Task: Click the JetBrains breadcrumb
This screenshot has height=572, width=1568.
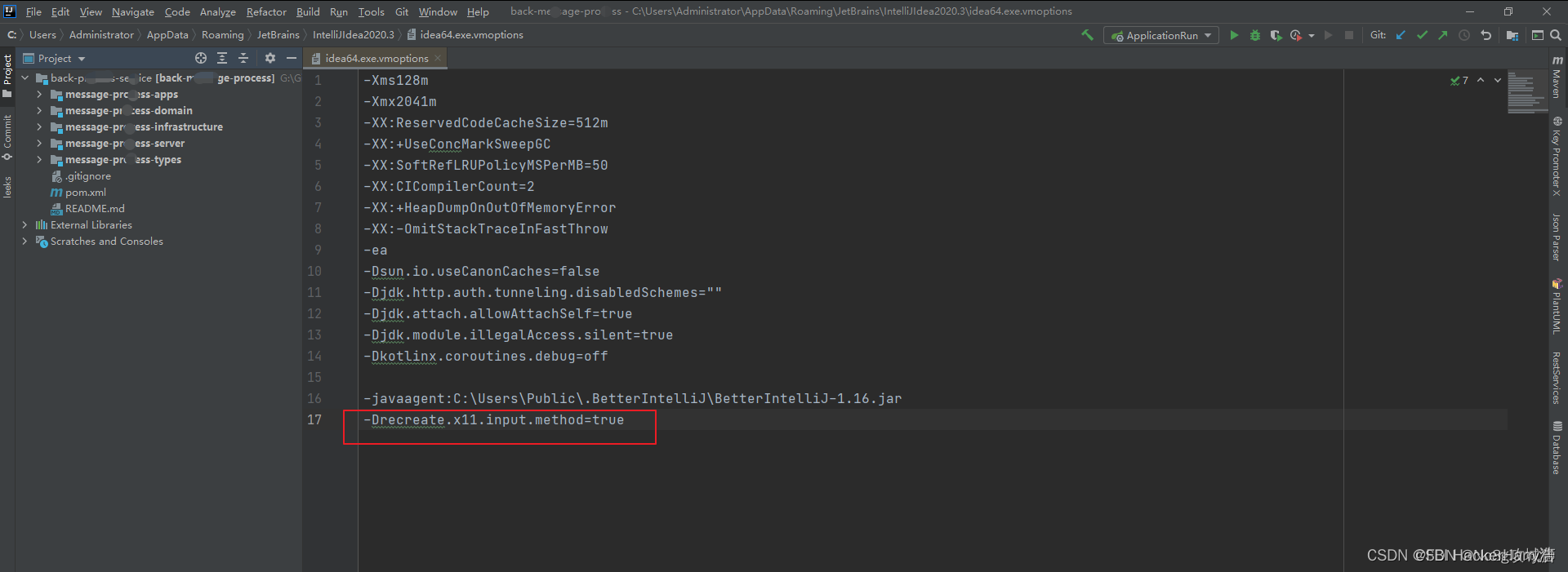Action: (278, 35)
